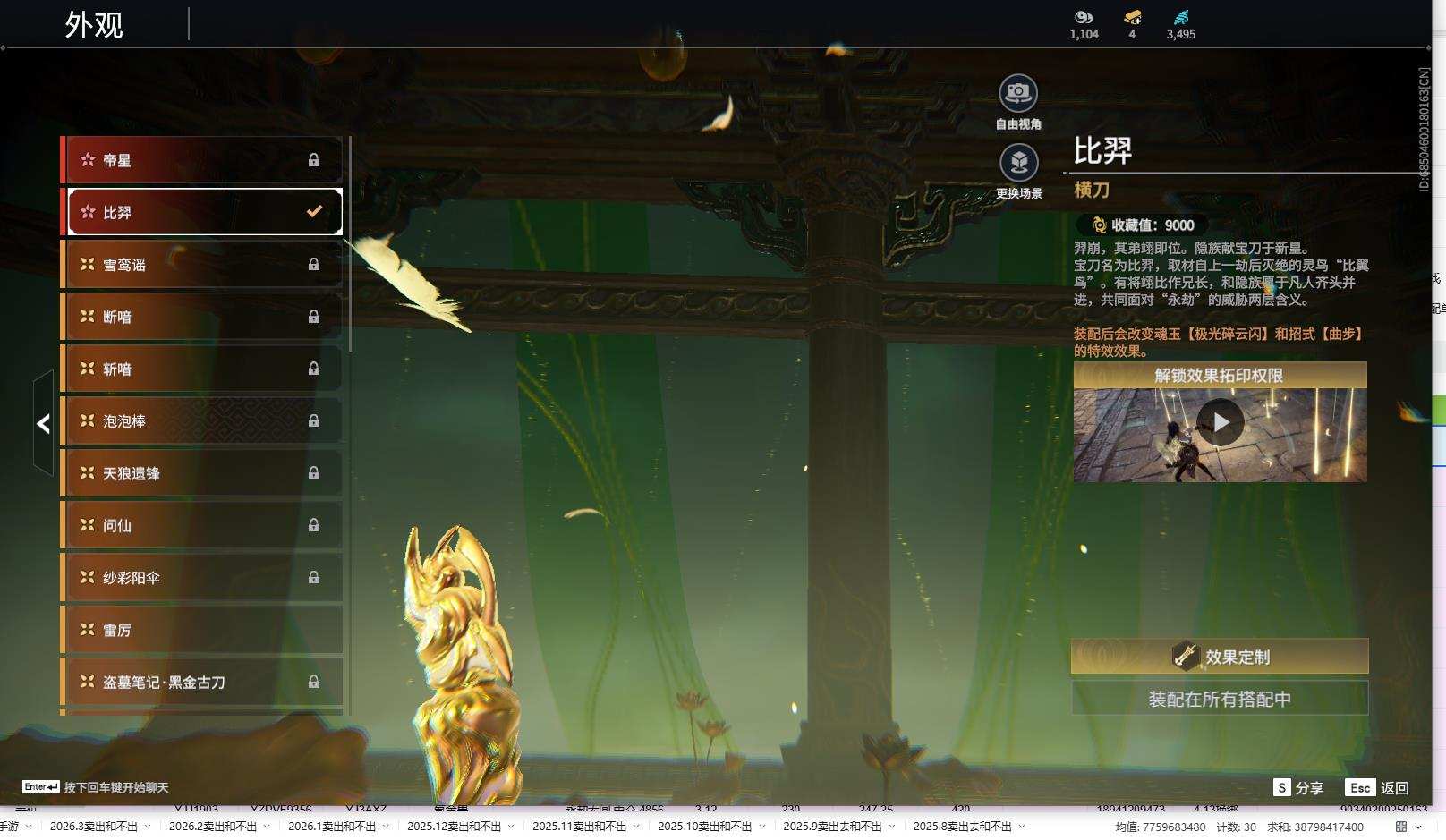Screen dimensions: 1446x840
Task: Open the 2025.9卖出去和不出 sheet tab dropdown
Action: (x=891, y=827)
